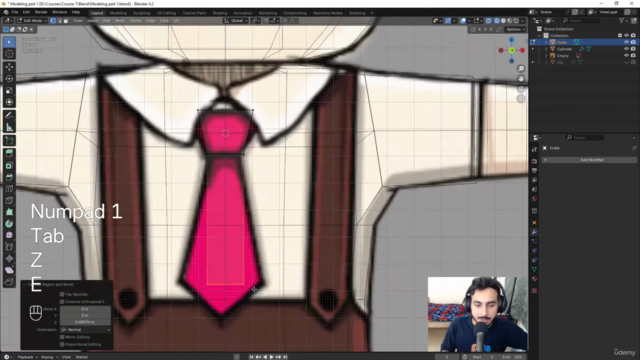
Task: Select the Annotate tool
Action: pyautogui.click(x=9, y=116)
